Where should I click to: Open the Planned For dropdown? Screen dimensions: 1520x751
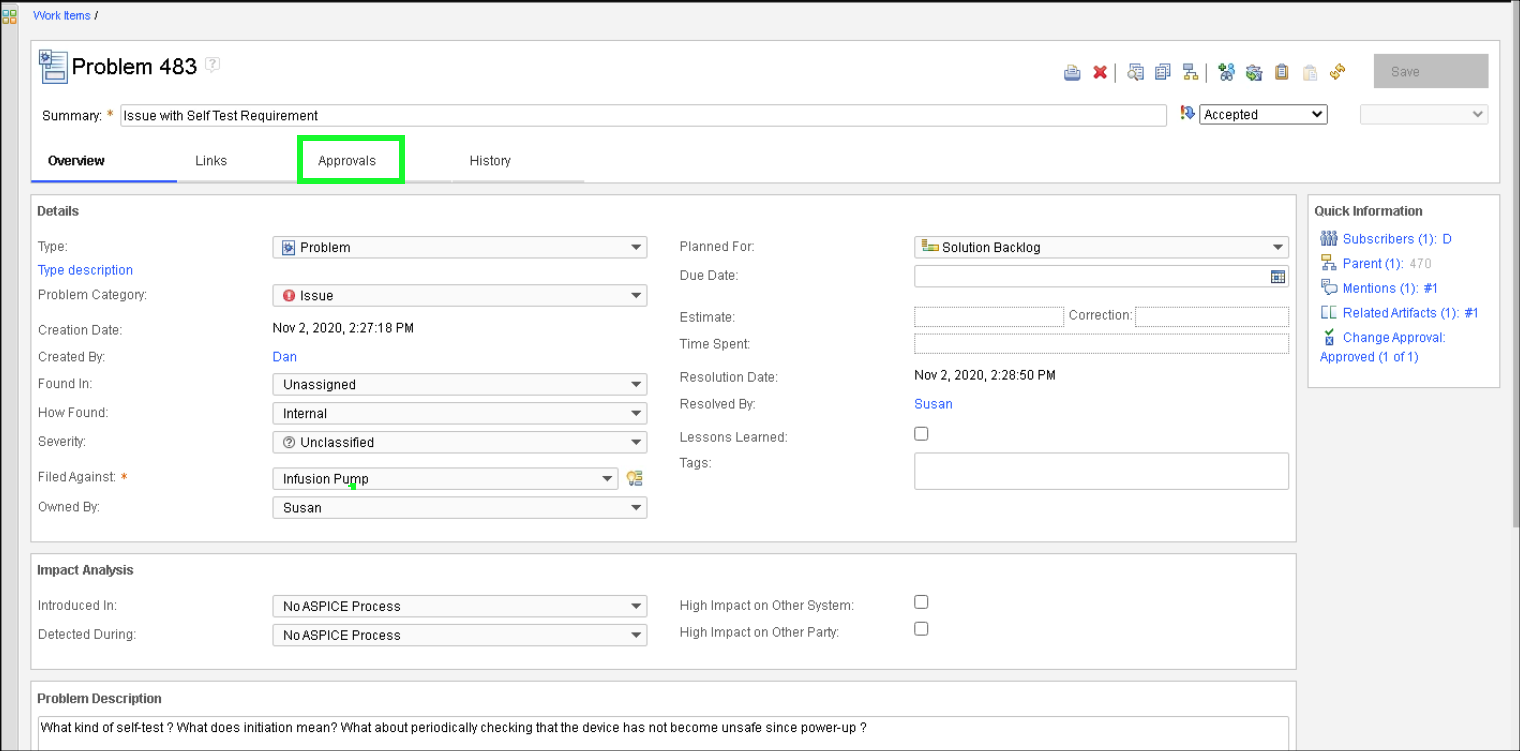(x=1101, y=247)
